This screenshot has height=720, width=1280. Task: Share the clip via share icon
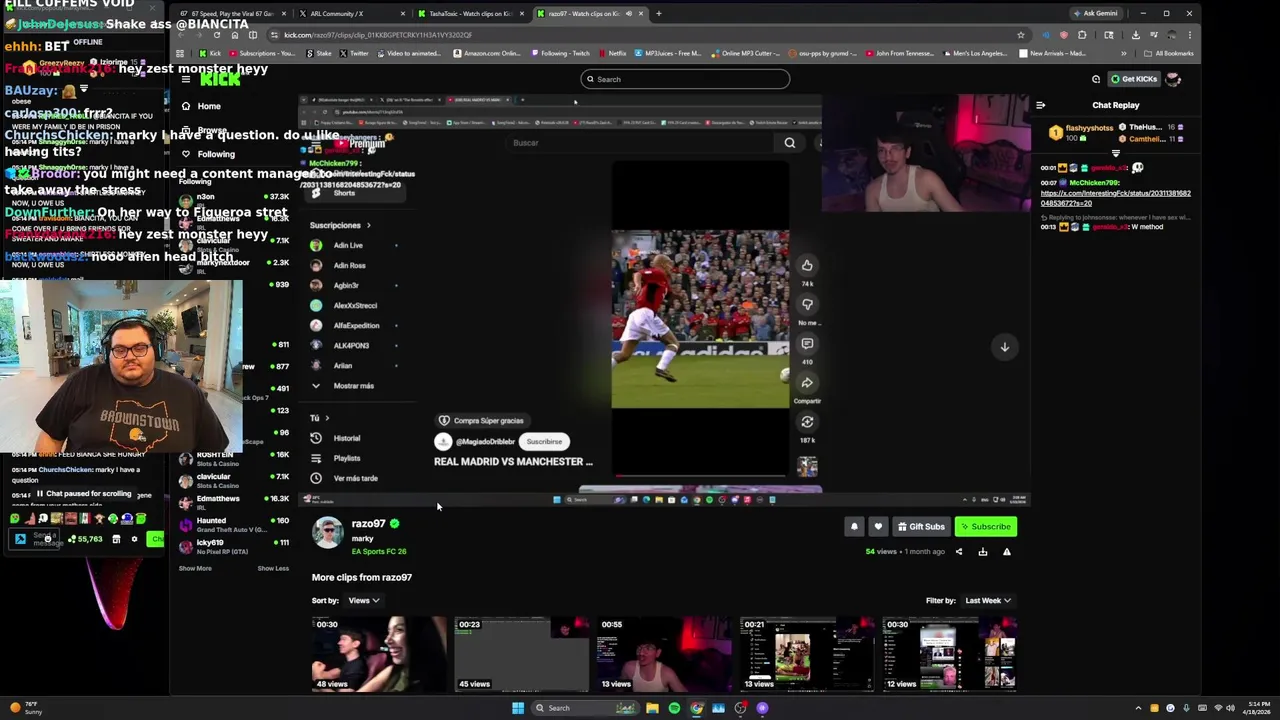959,552
